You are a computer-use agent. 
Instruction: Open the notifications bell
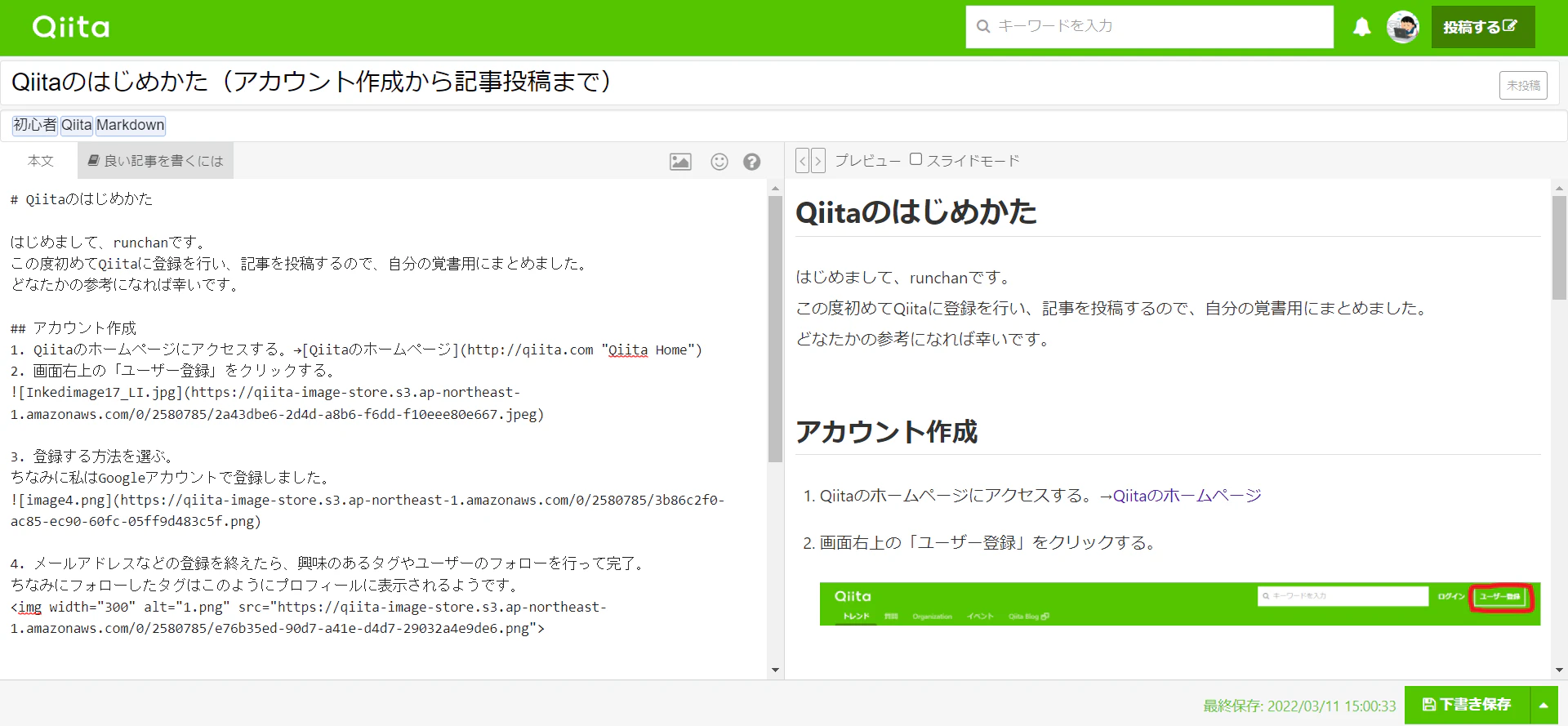click(x=1361, y=27)
